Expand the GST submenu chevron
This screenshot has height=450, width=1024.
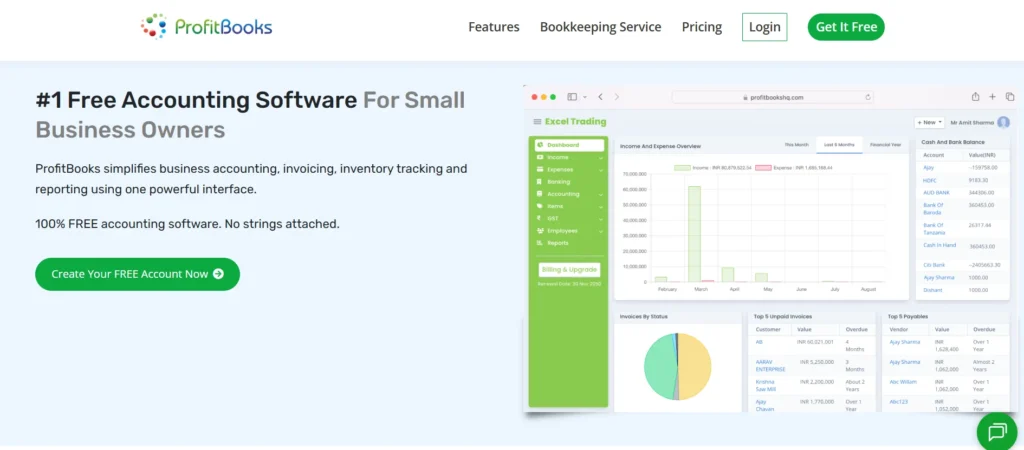601,218
